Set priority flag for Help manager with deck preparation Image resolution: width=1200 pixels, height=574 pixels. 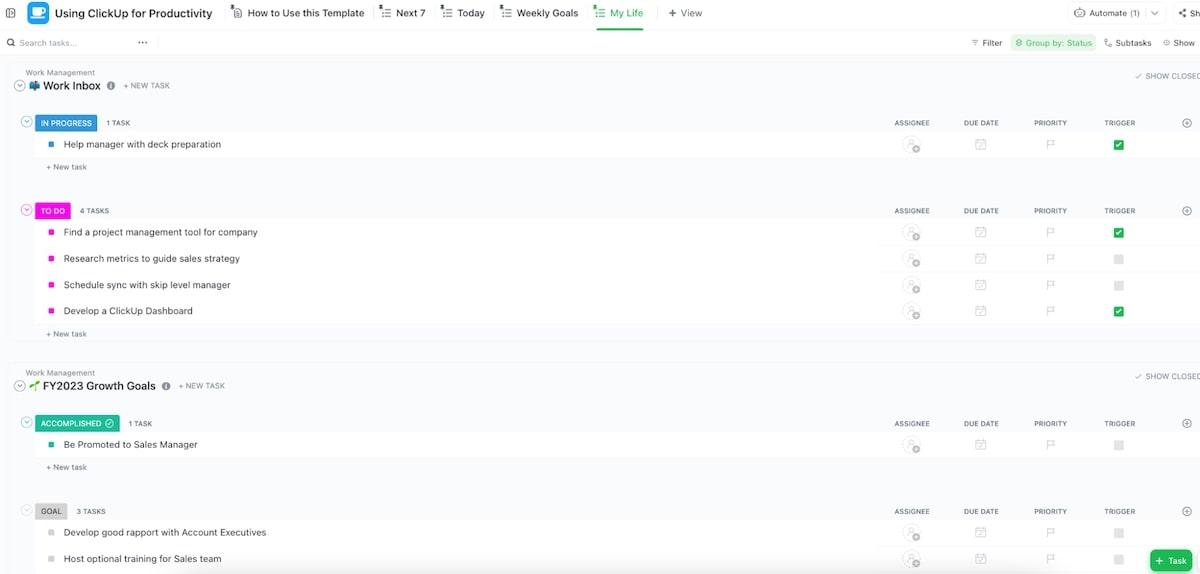point(1050,145)
